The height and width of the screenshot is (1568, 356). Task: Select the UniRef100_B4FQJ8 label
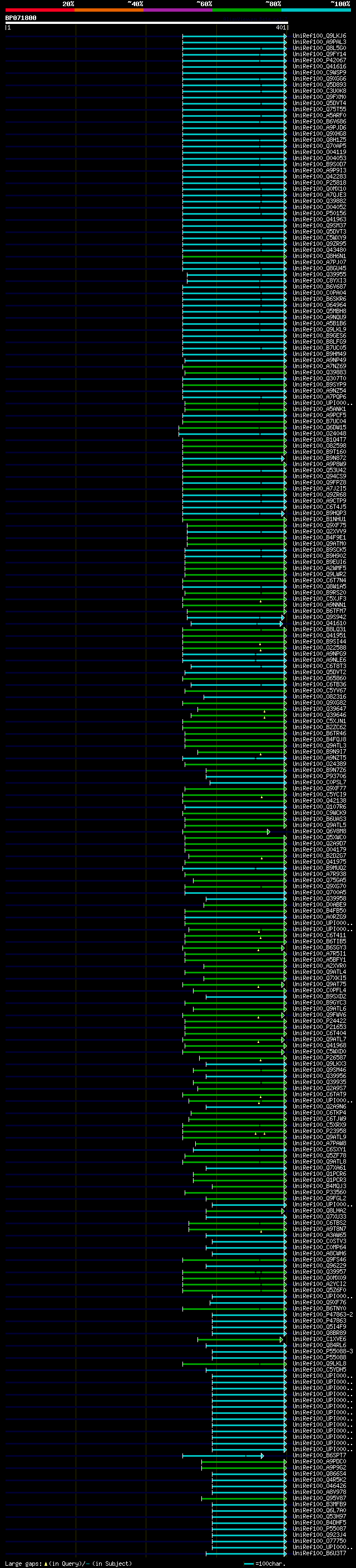pos(319,740)
